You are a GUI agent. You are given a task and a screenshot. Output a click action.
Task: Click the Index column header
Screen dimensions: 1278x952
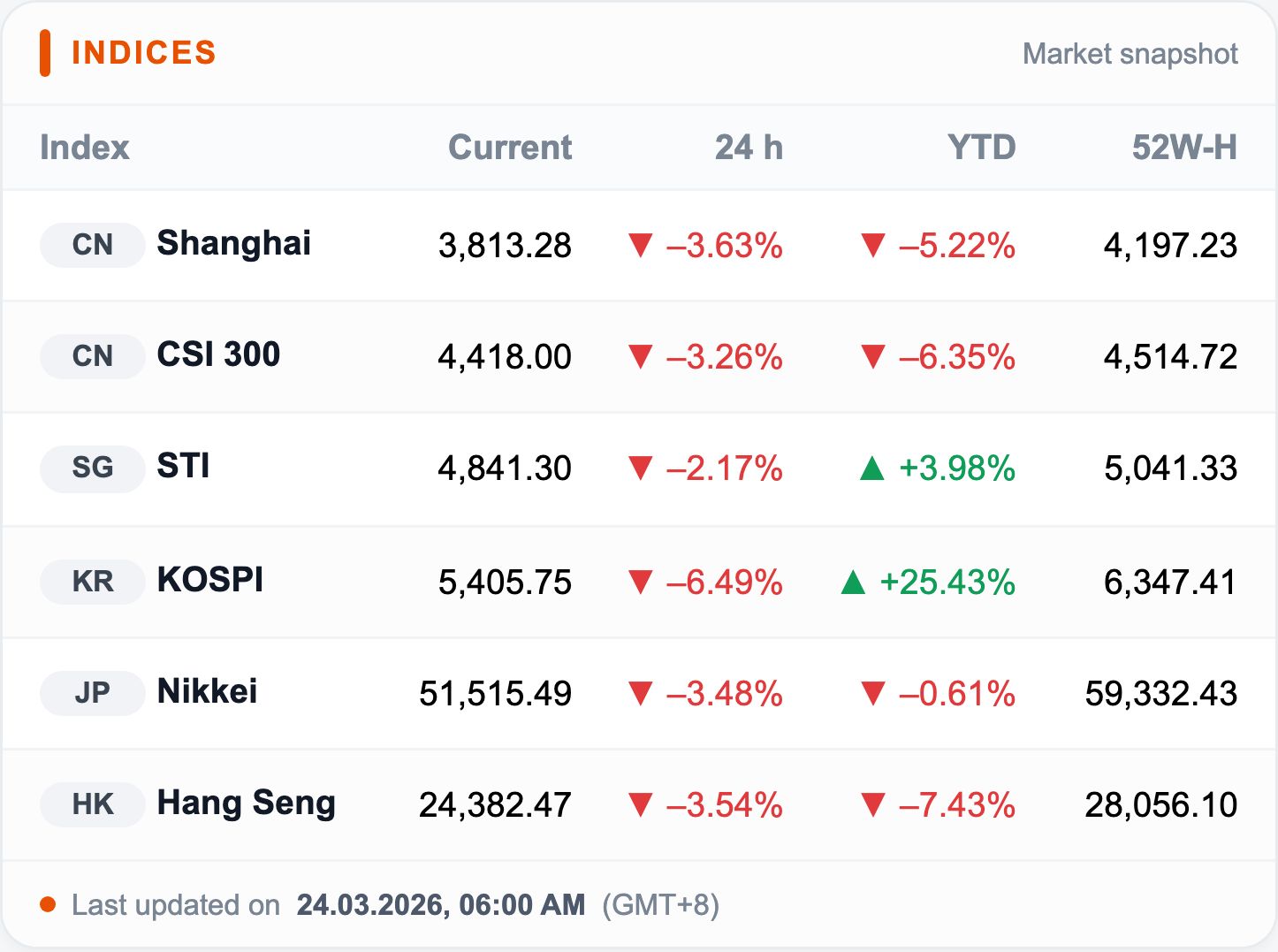pos(85,148)
